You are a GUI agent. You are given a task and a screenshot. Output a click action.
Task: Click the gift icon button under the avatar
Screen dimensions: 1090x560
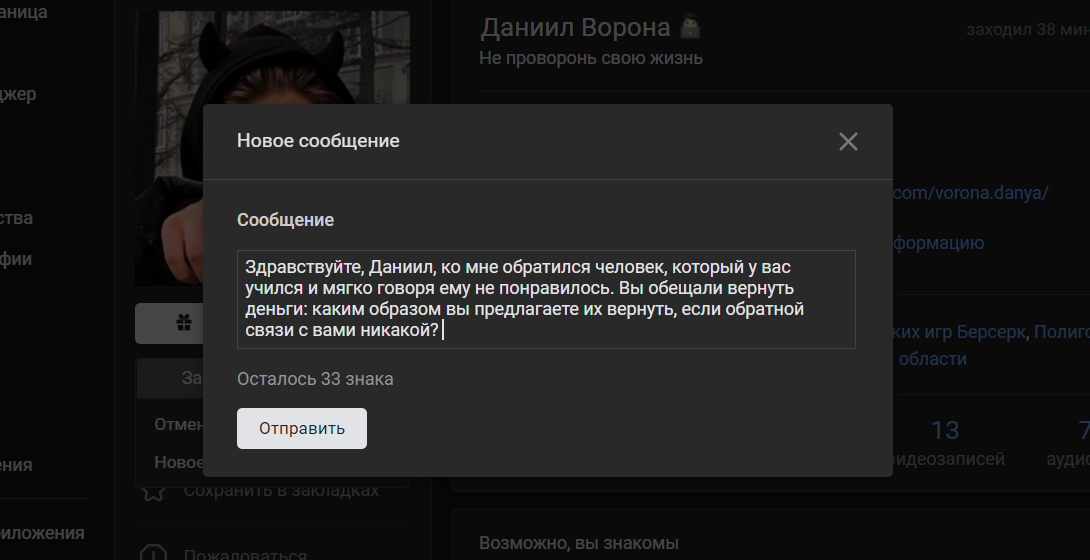point(184,323)
